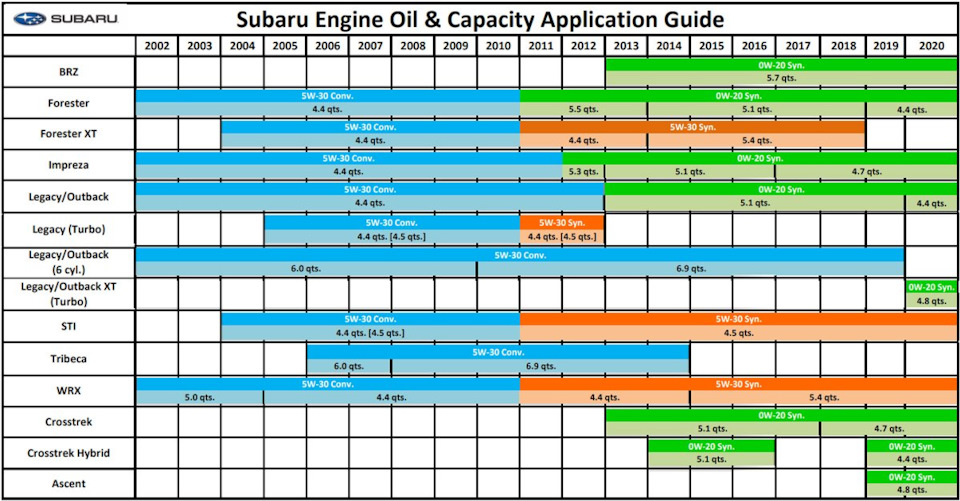Click the Legacy/Outback 5.1 qts. cell
The image size is (960, 501).
click(x=755, y=203)
